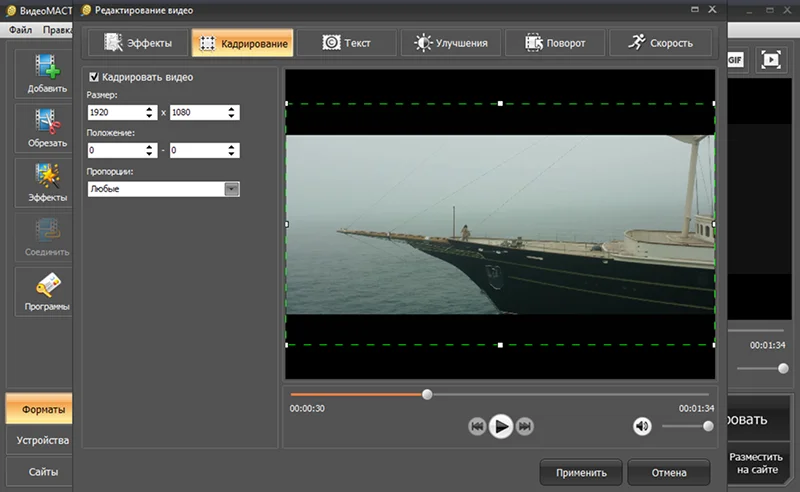Viewport: 800px width, 492px height.
Task: Increase the crop height with the up arrow
Action: (x=232, y=109)
